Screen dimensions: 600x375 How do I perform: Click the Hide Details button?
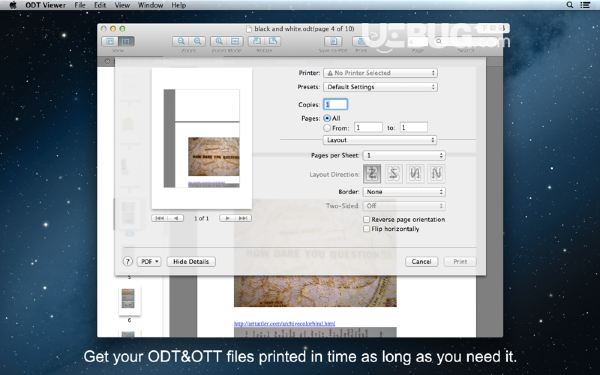coord(191,261)
